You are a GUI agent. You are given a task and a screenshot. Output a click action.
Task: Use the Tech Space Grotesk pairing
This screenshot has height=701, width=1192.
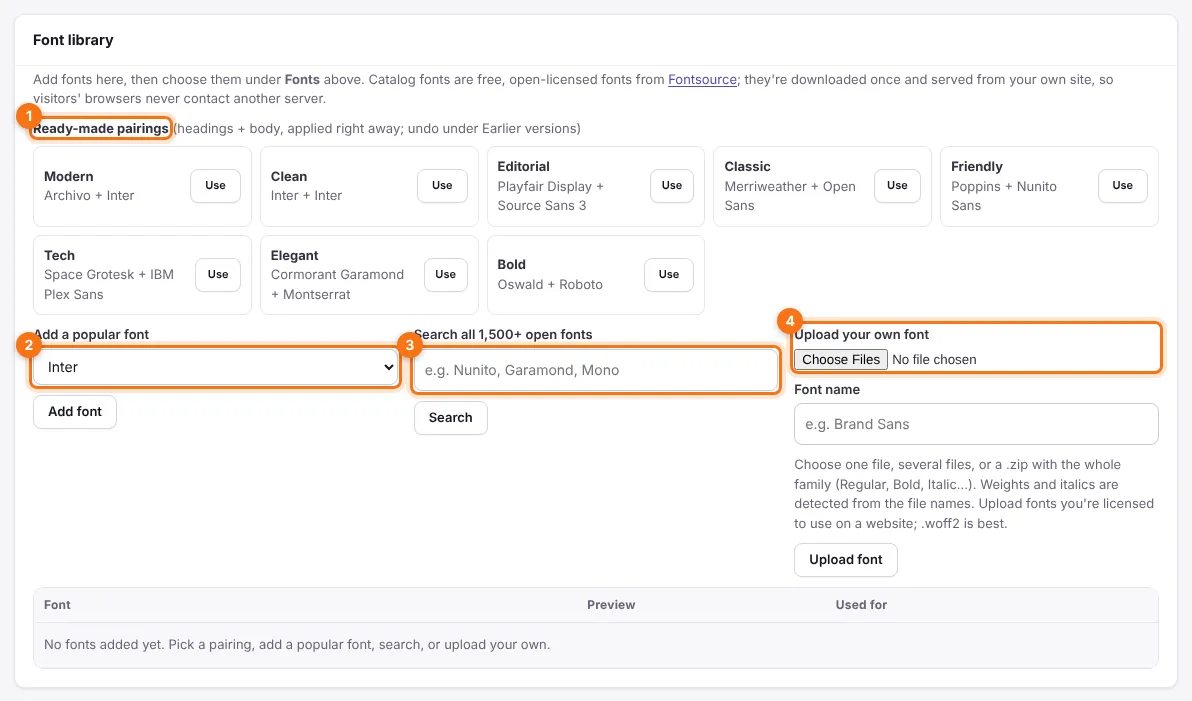click(217, 274)
